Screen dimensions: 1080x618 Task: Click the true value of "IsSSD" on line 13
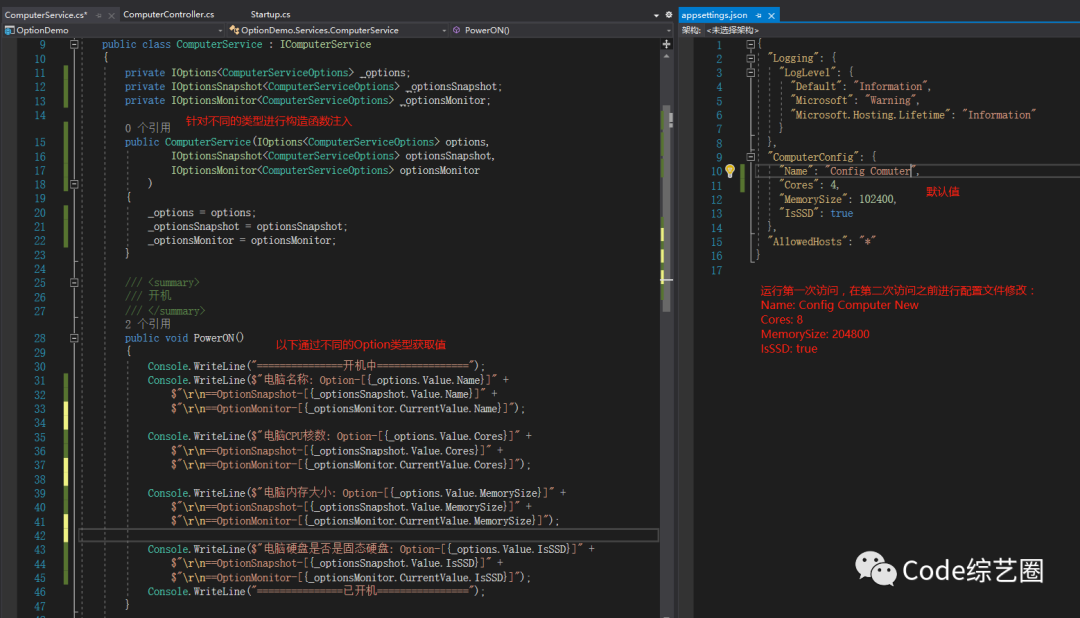click(842, 214)
